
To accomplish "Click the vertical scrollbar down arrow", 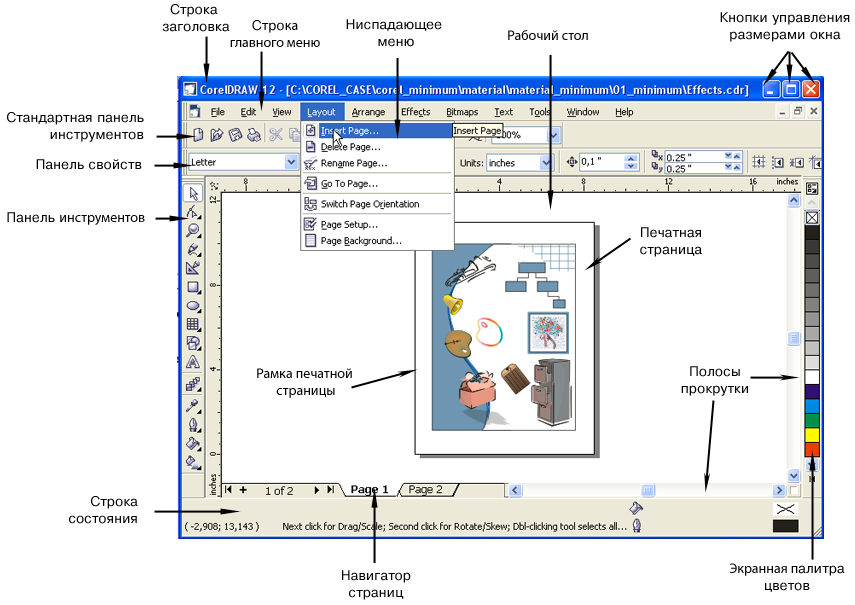I will (793, 475).
